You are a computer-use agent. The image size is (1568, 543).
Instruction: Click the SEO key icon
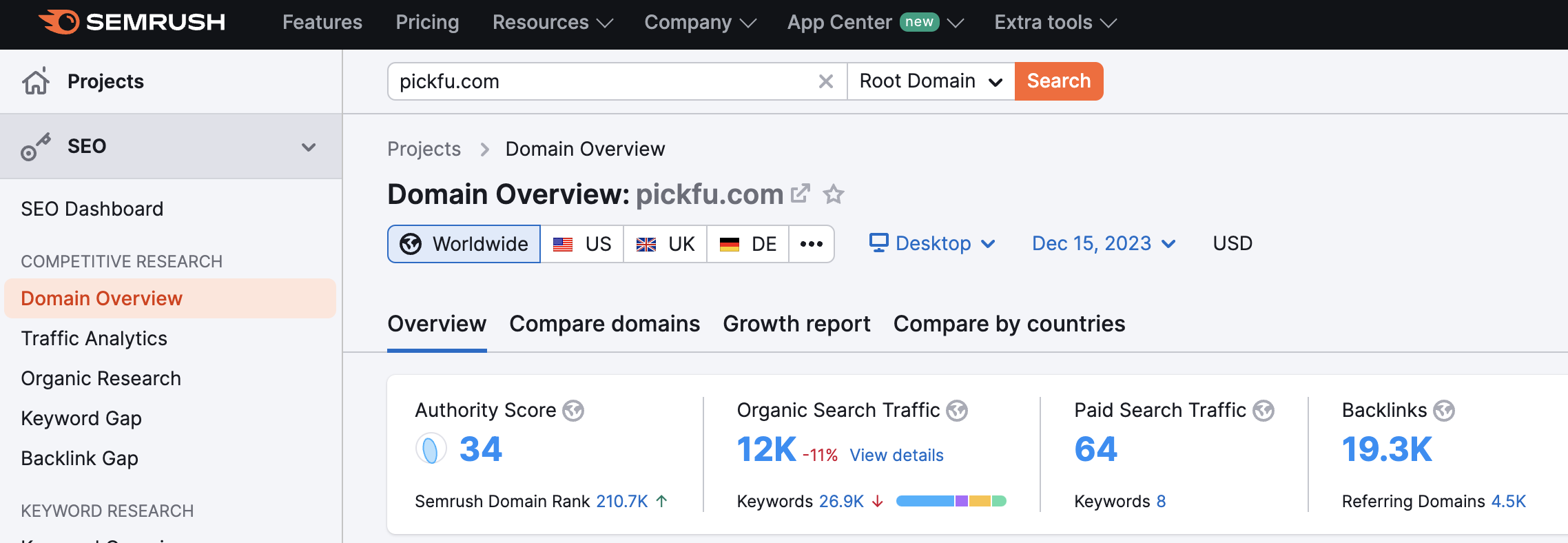tap(36, 146)
